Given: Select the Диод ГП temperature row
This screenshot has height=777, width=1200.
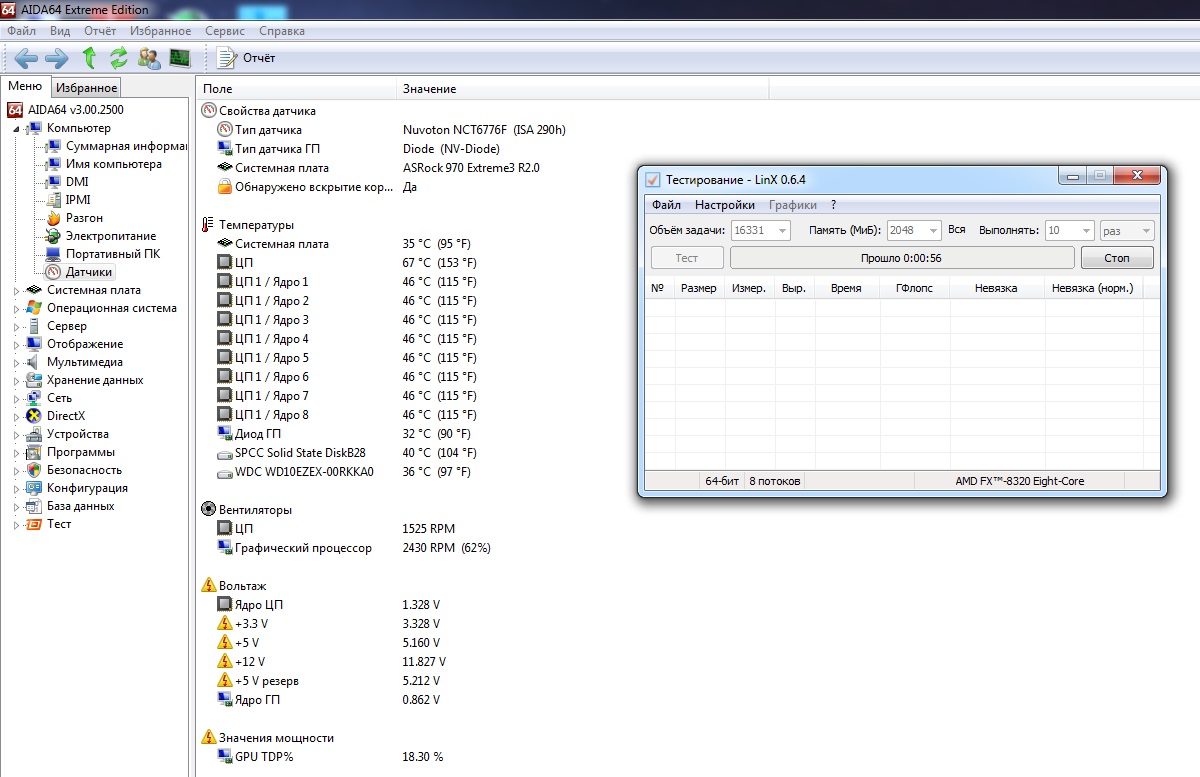Looking at the screenshot, I should point(344,434).
